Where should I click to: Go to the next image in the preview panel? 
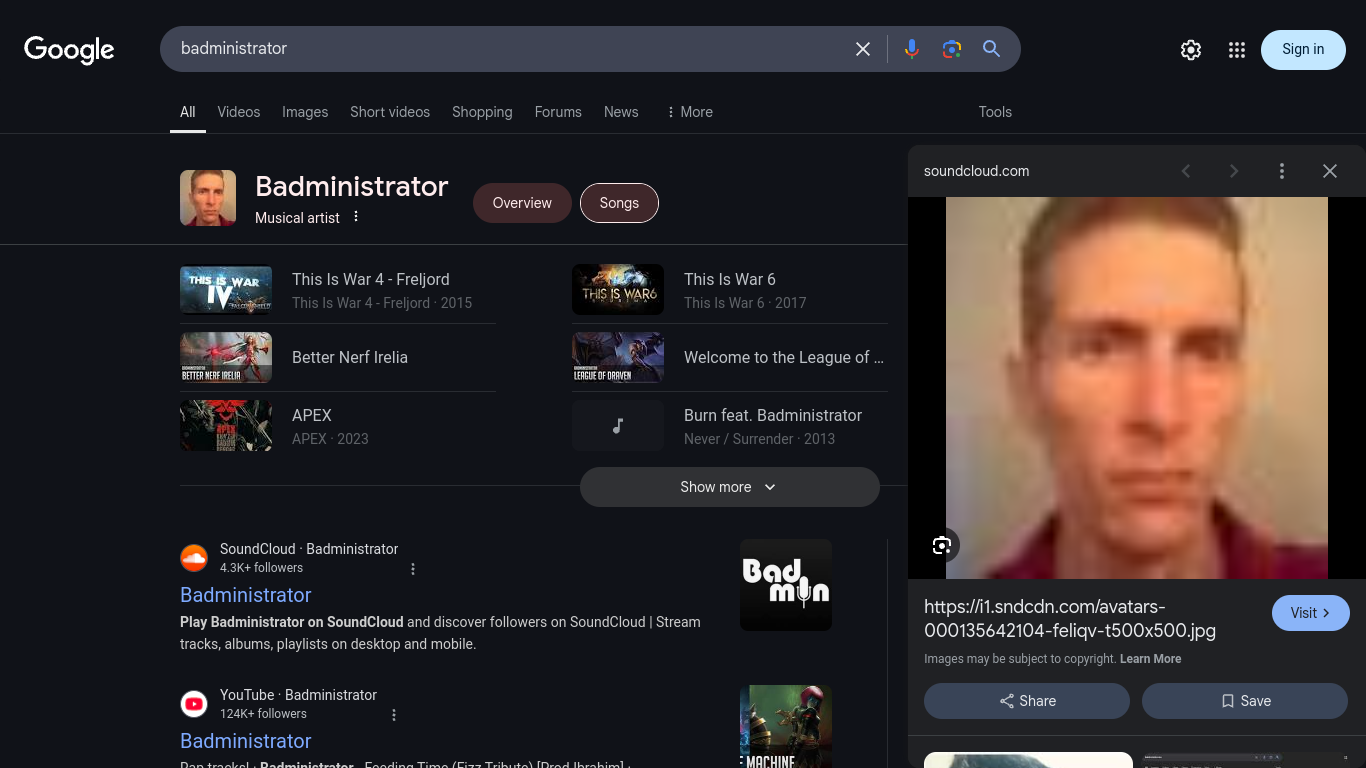click(1234, 171)
